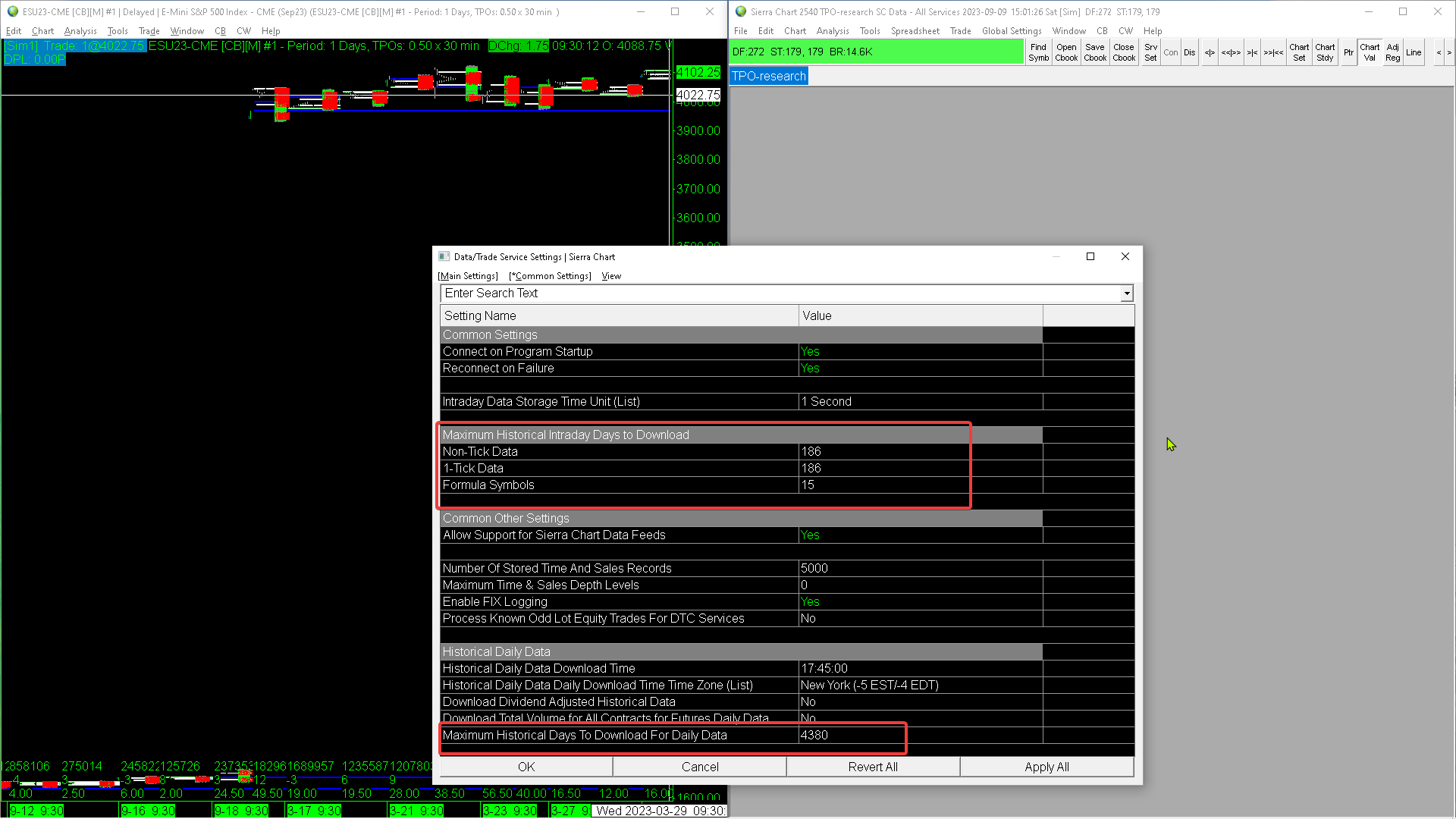Click the Find Symb toolbar button
Viewport: 1456px width, 819px height.
coord(1038,52)
